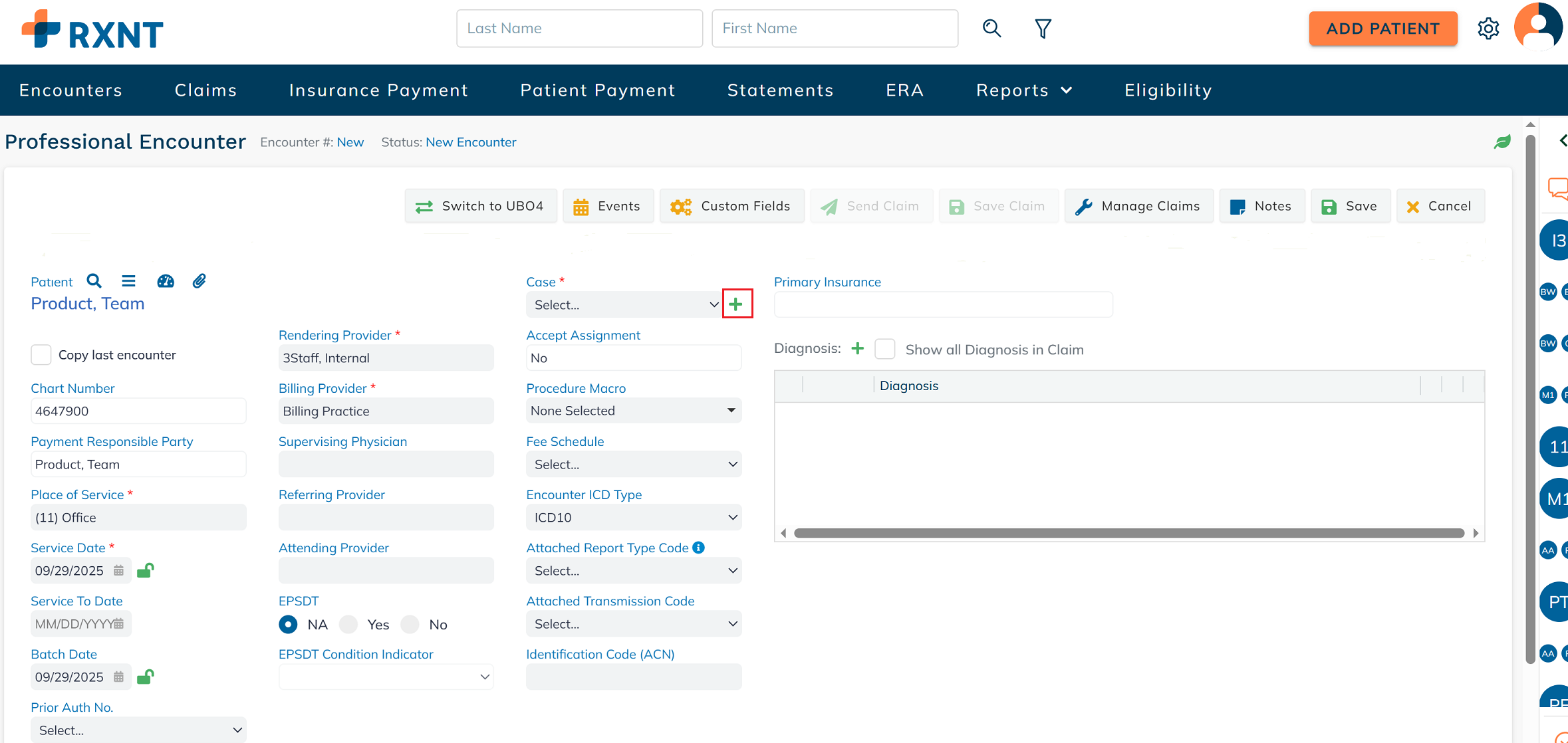Expand the Fee Schedule dropdown

click(x=633, y=464)
